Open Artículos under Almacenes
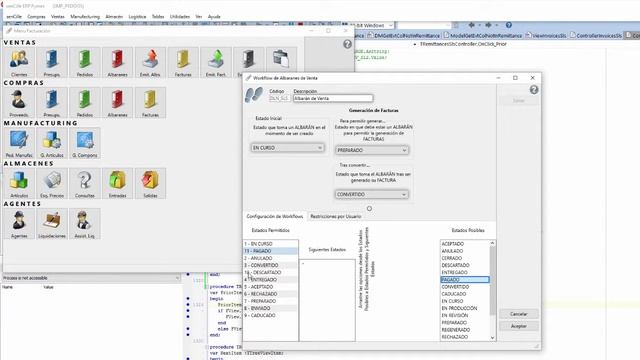Viewport: 640px width, 360px height. (x=19, y=183)
